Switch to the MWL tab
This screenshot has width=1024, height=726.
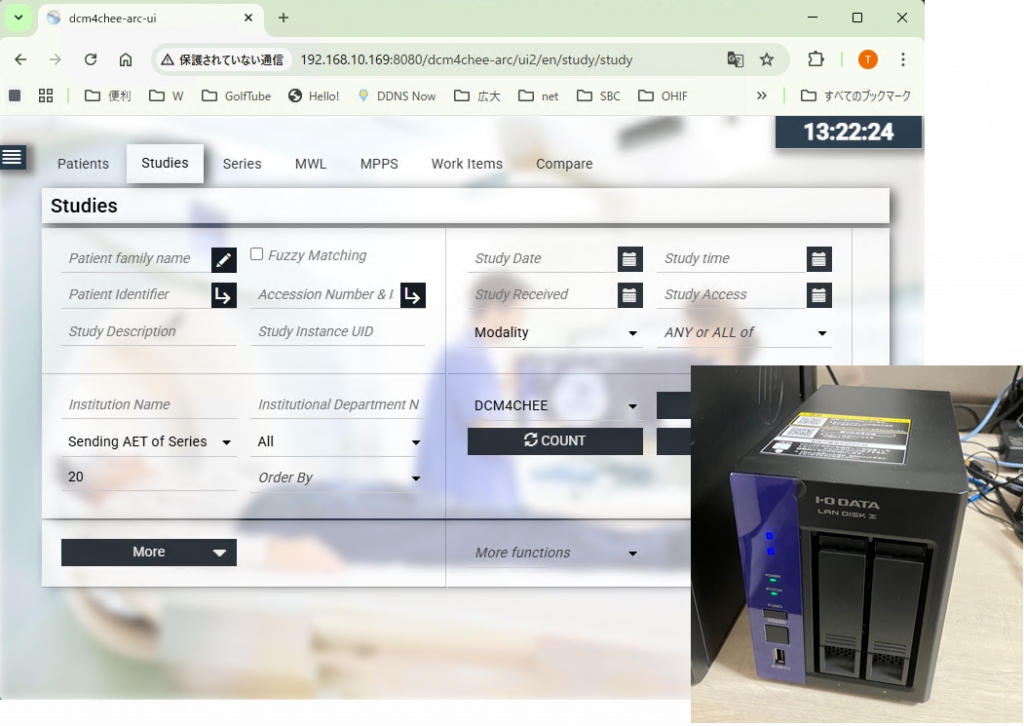[310, 164]
